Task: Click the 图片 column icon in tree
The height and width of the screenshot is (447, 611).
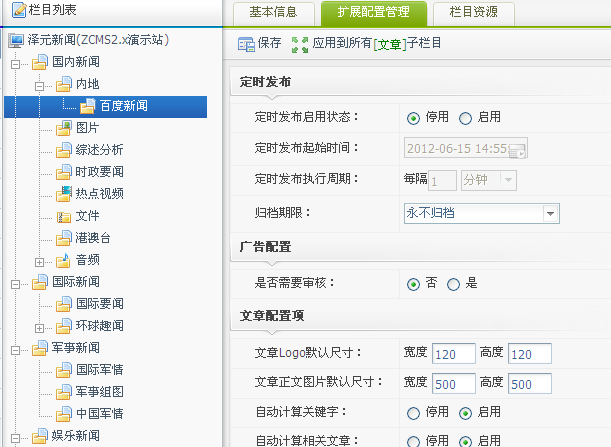Action: point(65,128)
